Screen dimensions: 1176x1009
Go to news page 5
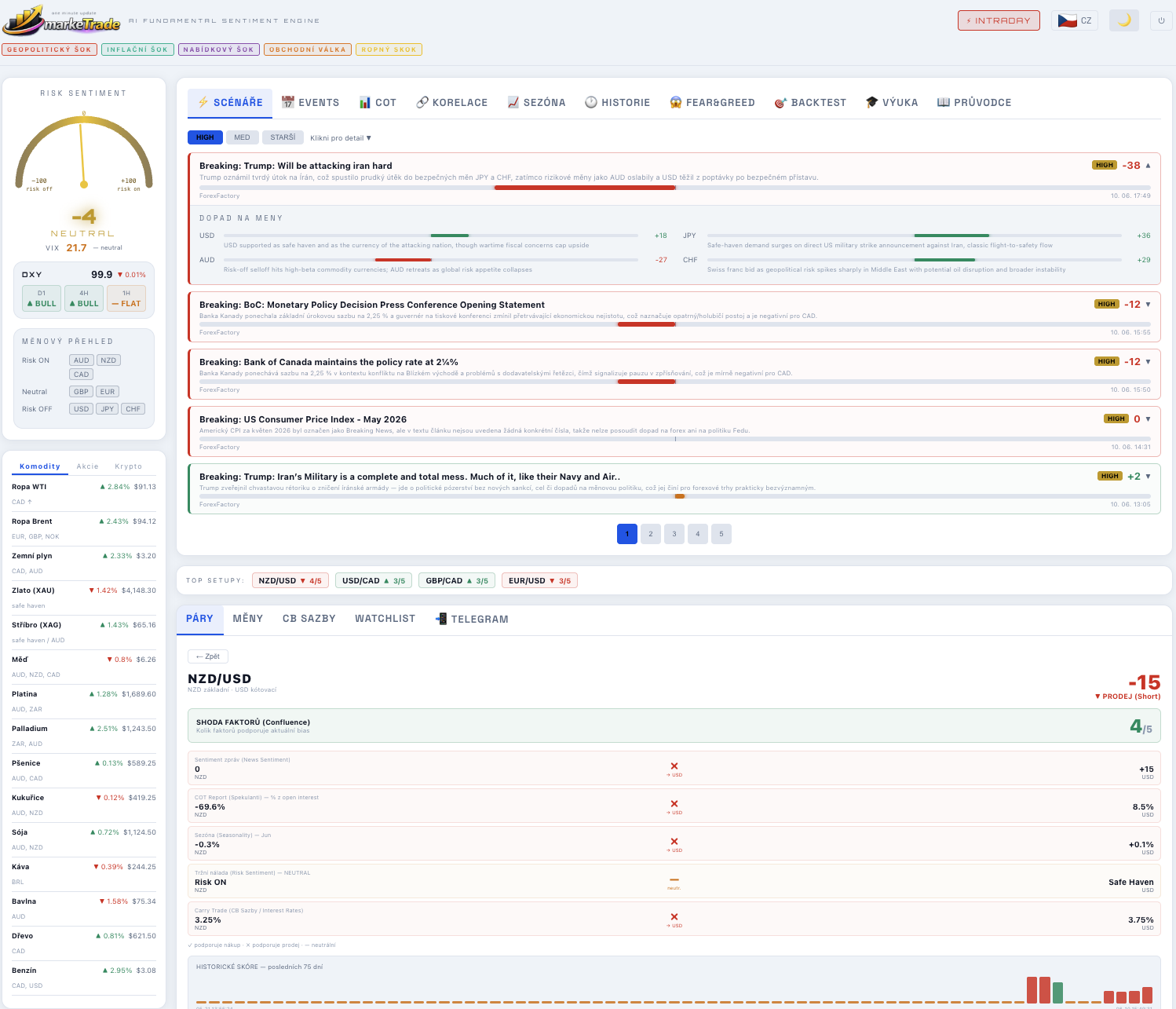point(721,534)
